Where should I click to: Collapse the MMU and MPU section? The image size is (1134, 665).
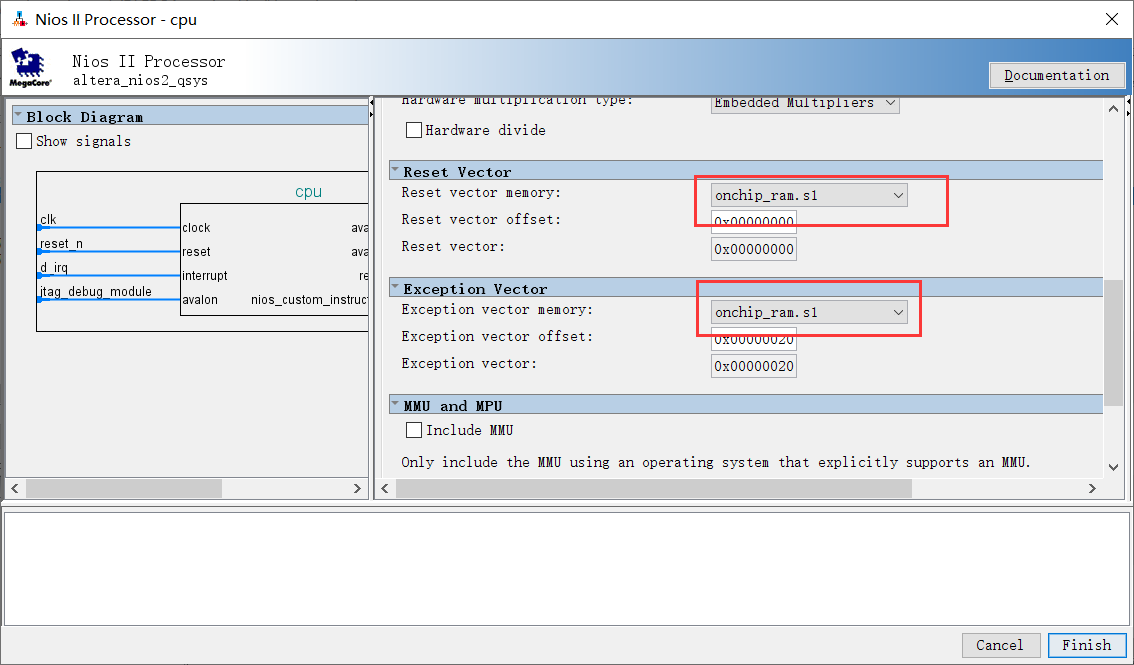pos(397,405)
